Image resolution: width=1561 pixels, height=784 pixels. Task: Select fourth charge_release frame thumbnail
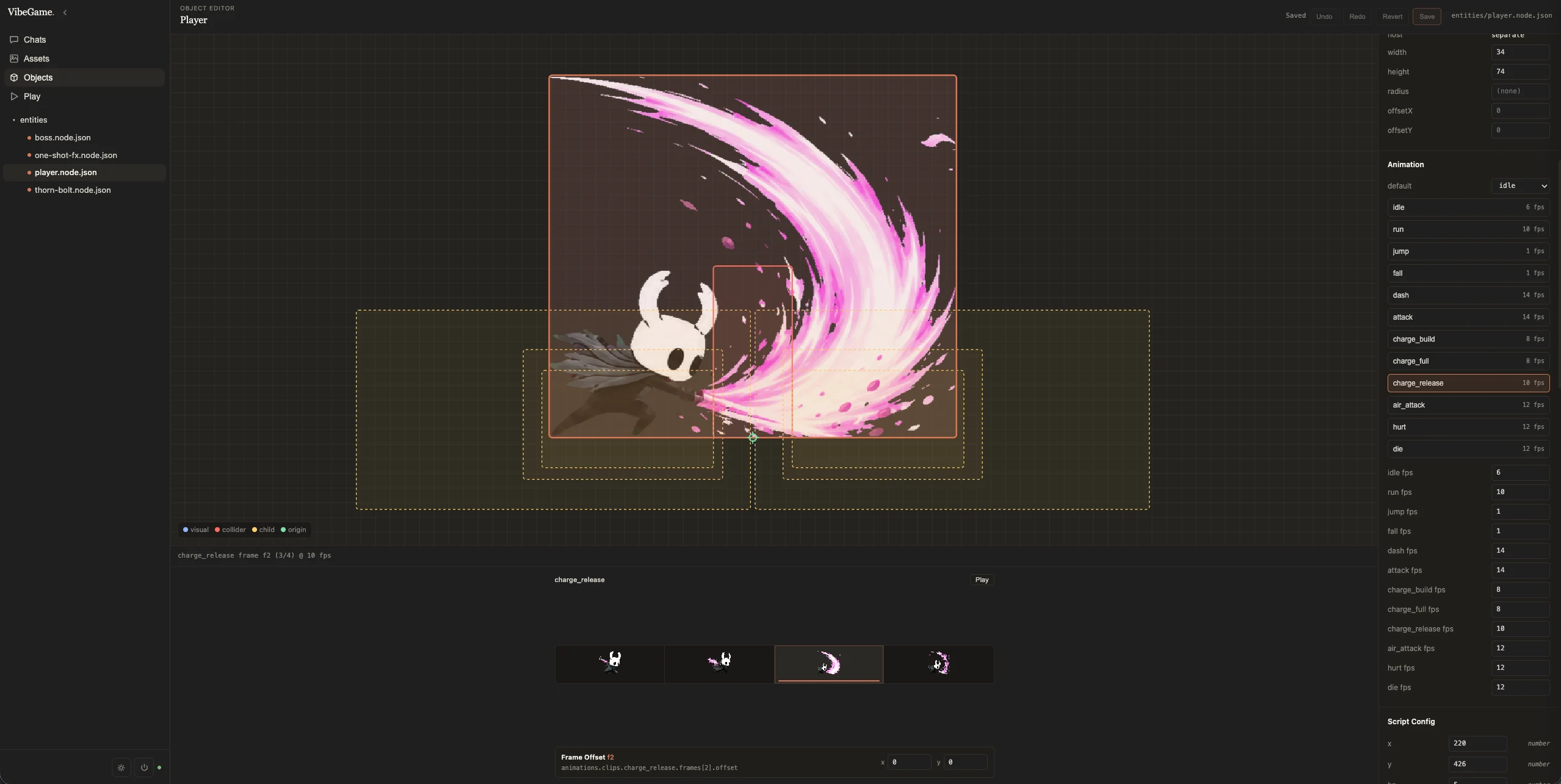point(938,664)
